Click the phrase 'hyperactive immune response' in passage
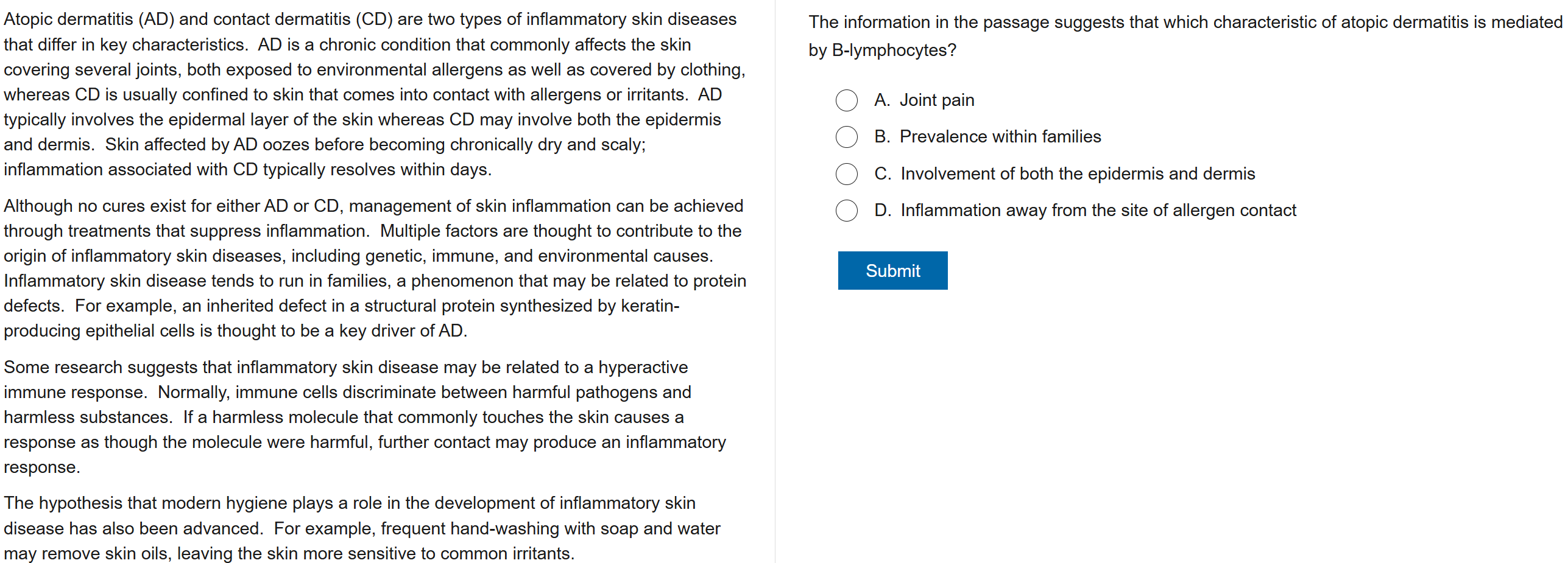Screen dimensions: 1568x563 pyautogui.click(x=643, y=368)
